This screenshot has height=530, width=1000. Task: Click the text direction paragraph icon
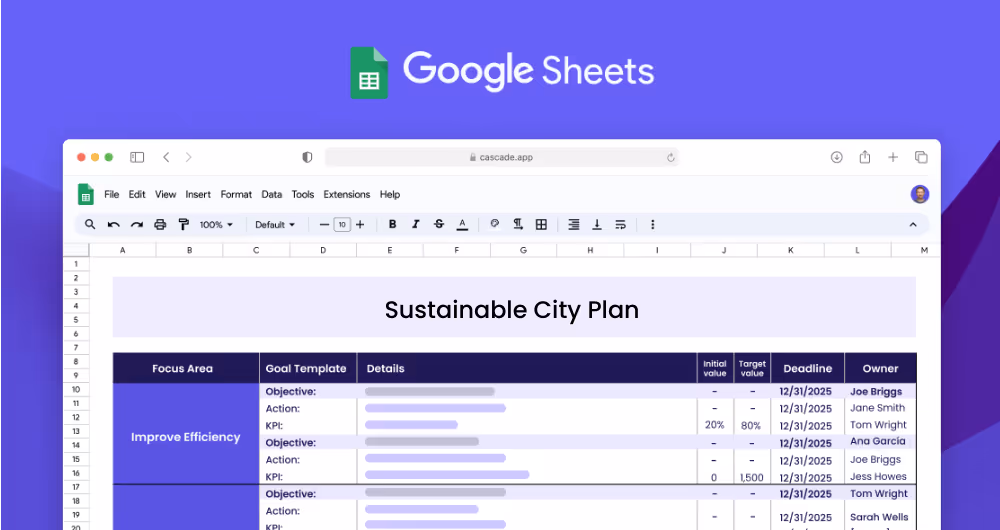(518, 225)
